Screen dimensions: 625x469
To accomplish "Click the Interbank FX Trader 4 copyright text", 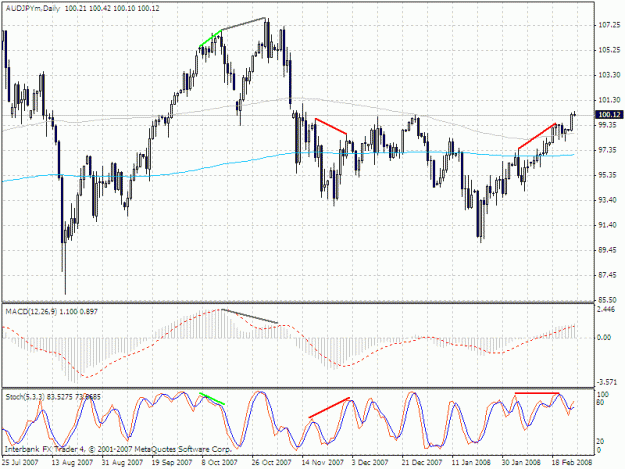I will coord(118,449).
